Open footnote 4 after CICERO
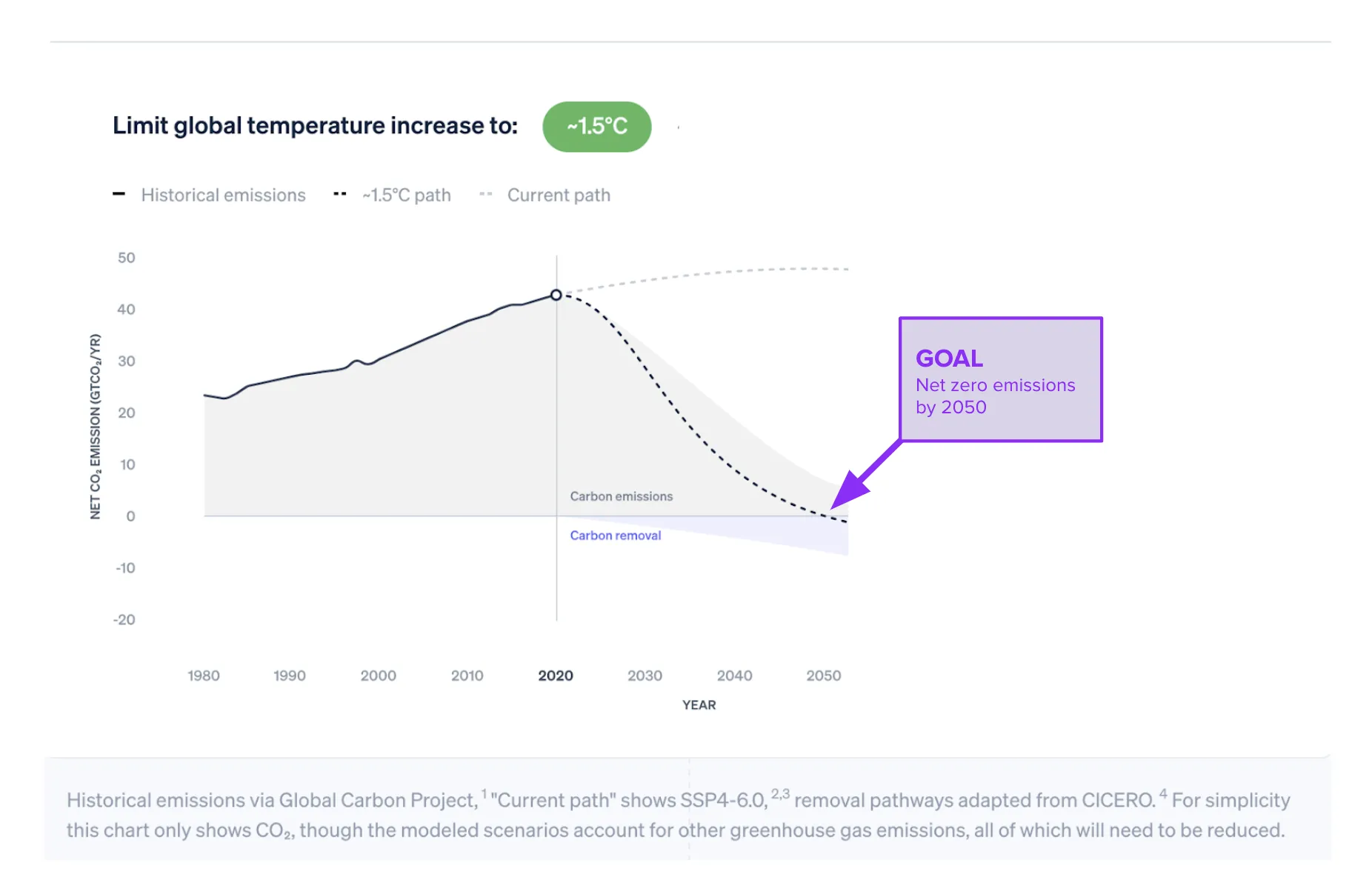 1163,794
